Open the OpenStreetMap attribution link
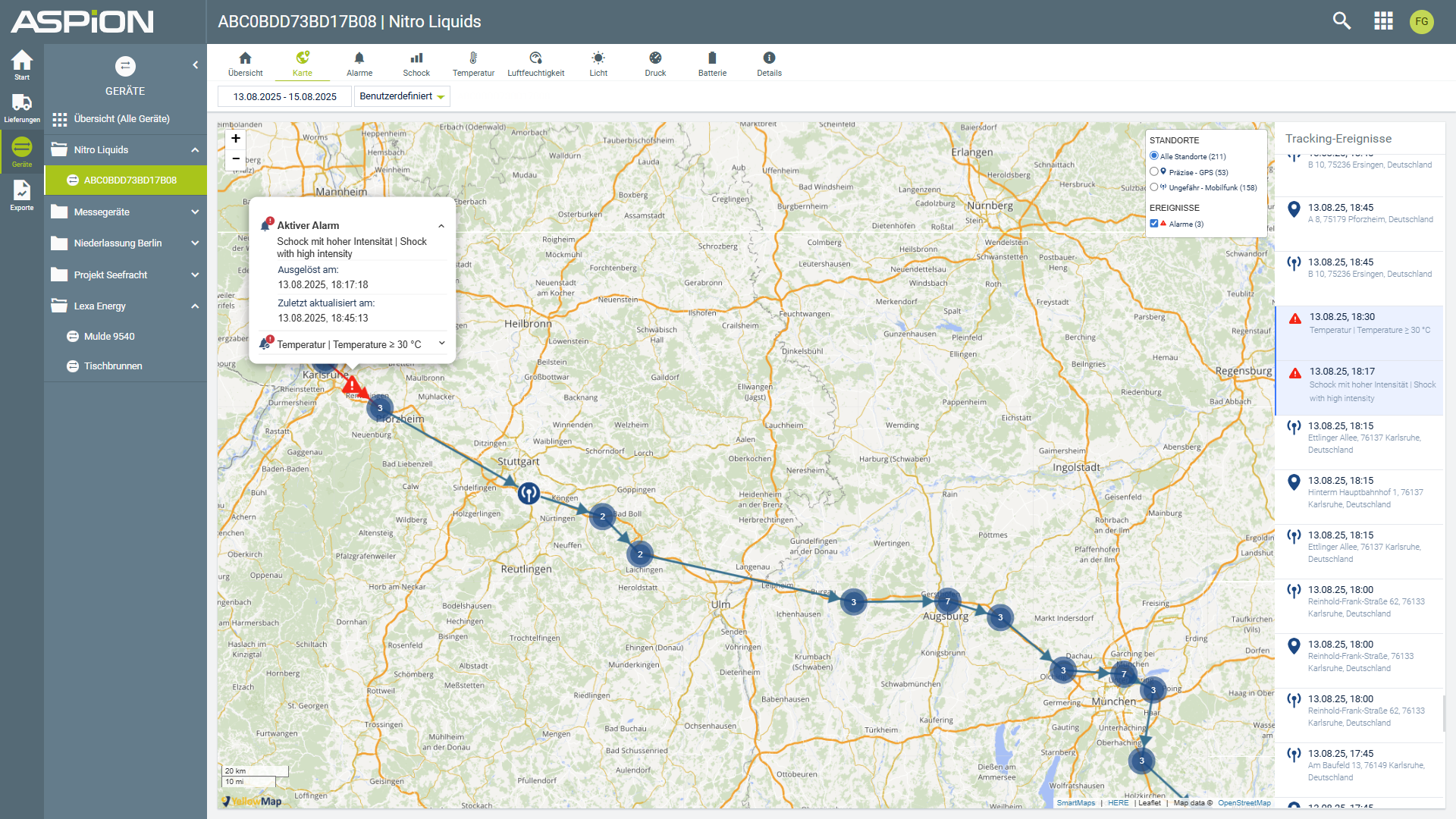Screen dimensions: 1456x819 pos(1244,803)
